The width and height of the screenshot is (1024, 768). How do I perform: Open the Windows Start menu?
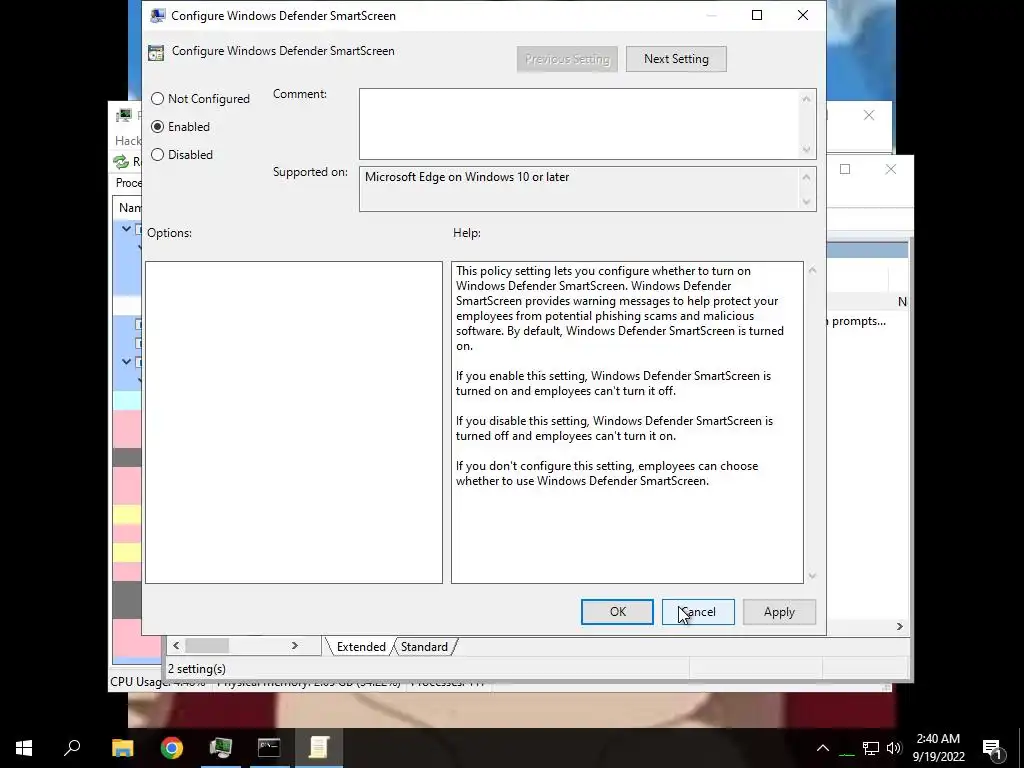tap(24, 748)
